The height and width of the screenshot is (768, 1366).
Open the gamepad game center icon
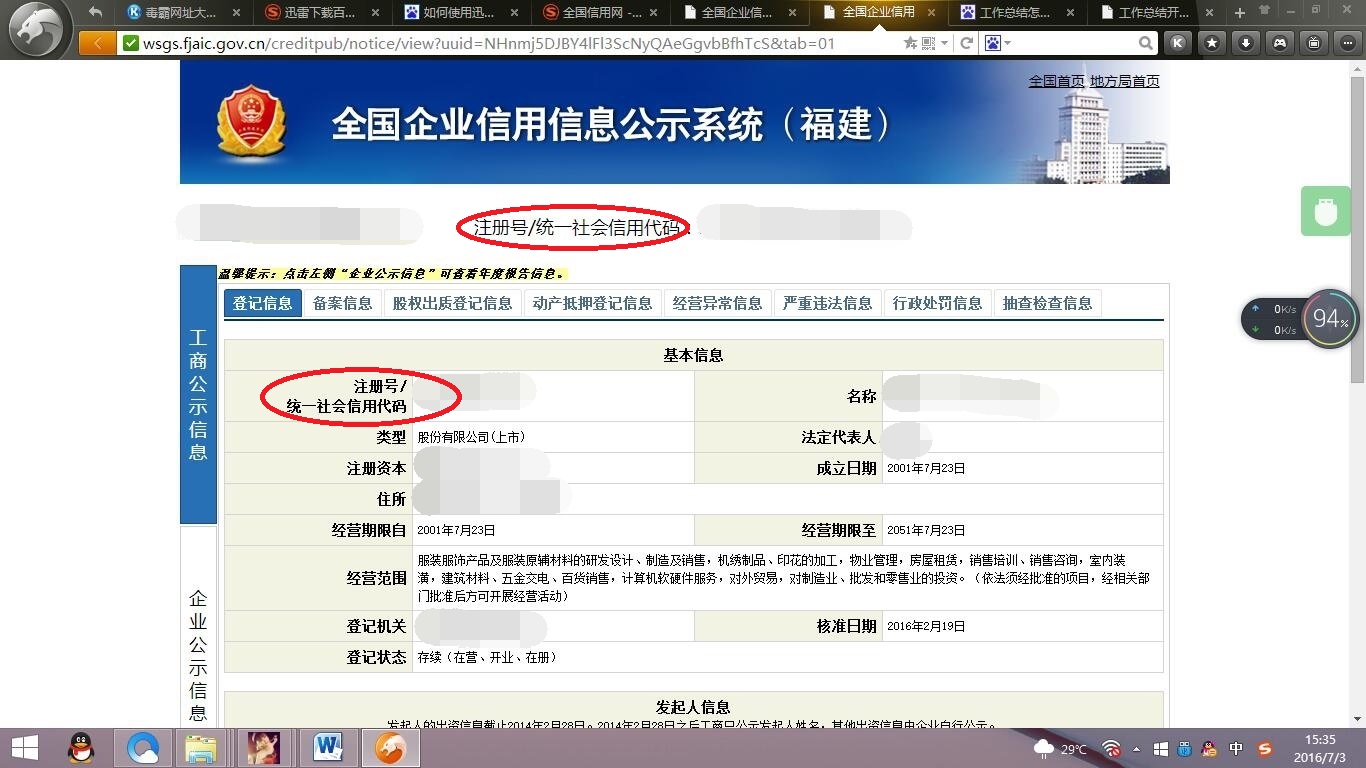[1279, 43]
